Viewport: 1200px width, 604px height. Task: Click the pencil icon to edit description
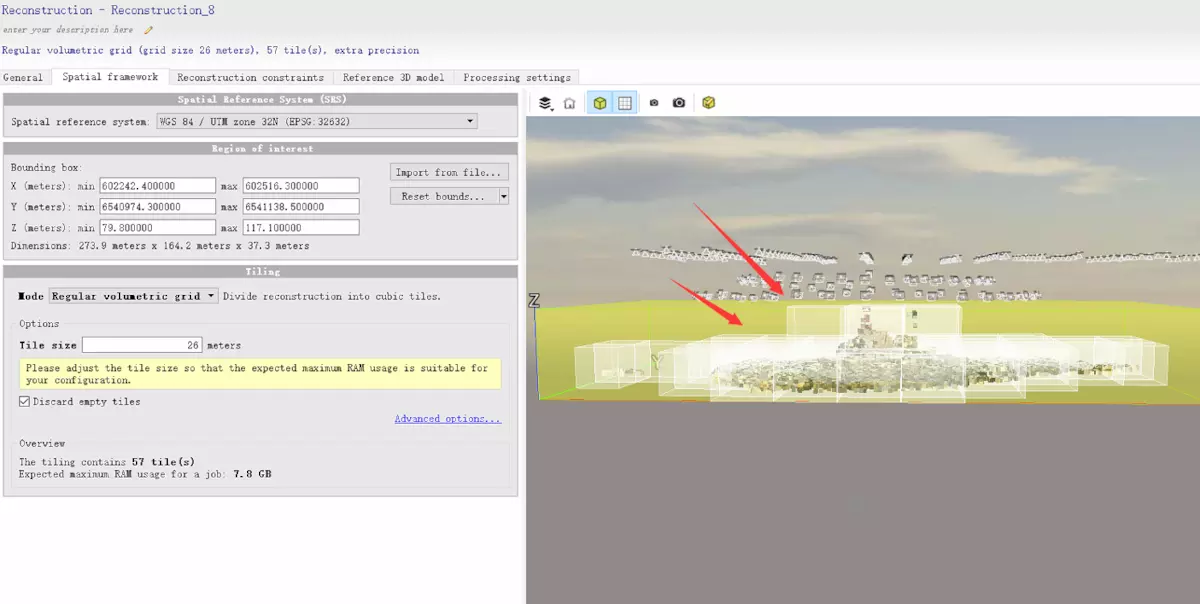149,30
